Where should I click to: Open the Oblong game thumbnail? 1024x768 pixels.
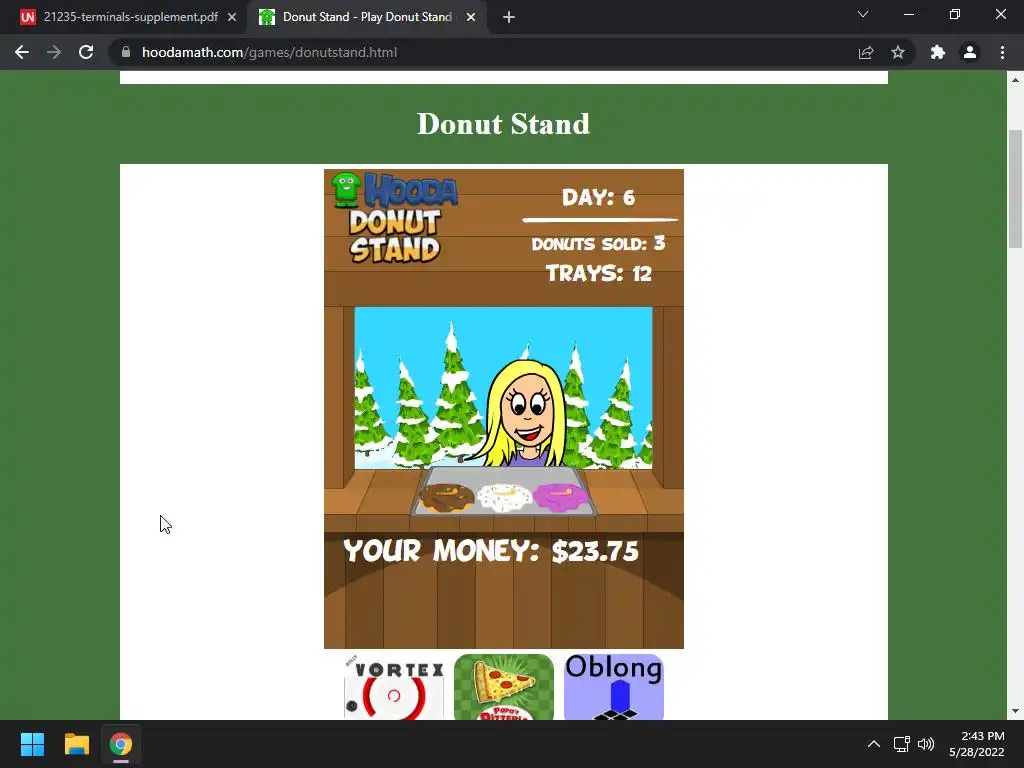point(614,687)
